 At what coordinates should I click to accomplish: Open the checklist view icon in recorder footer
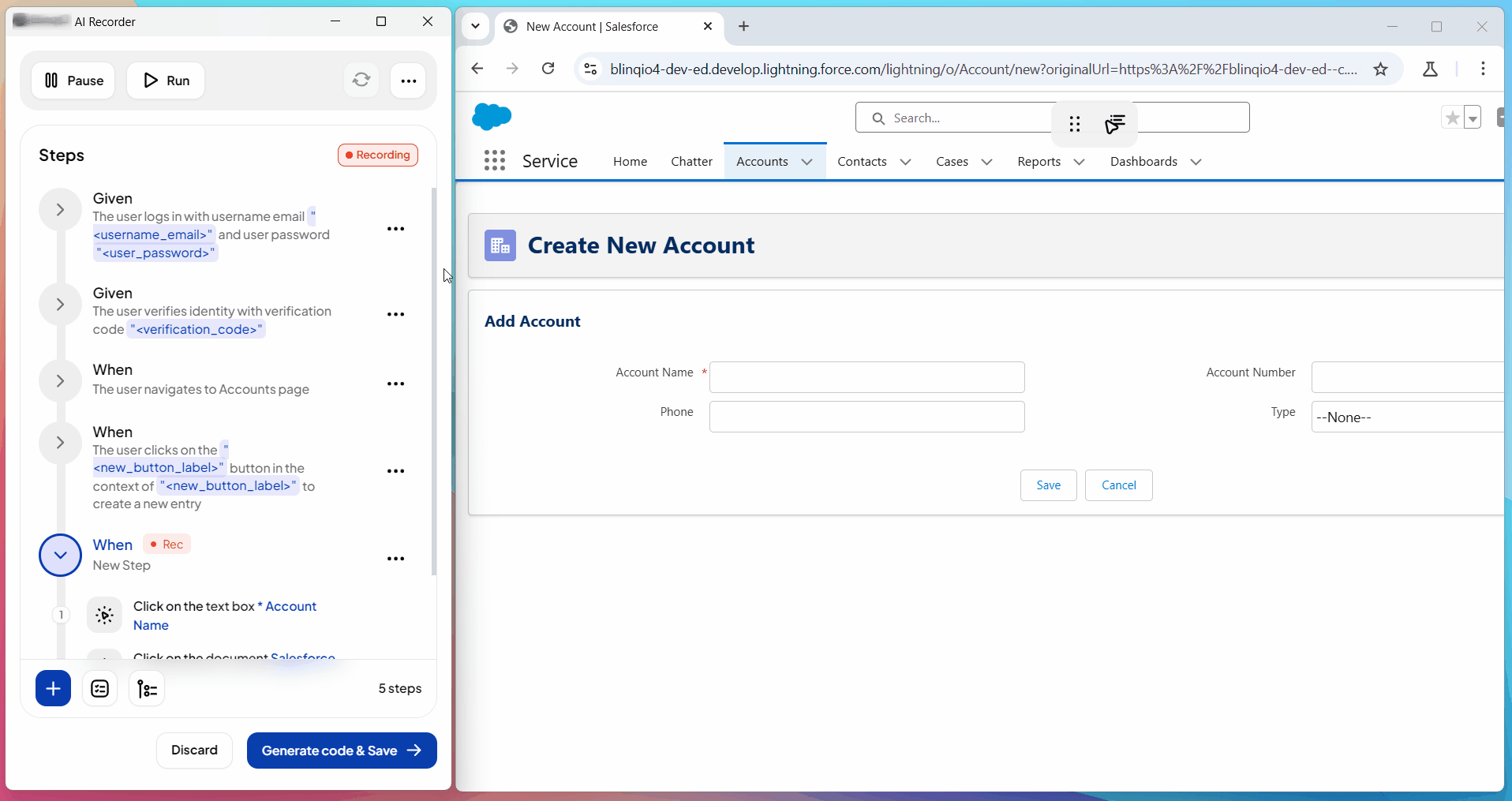pos(99,689)
